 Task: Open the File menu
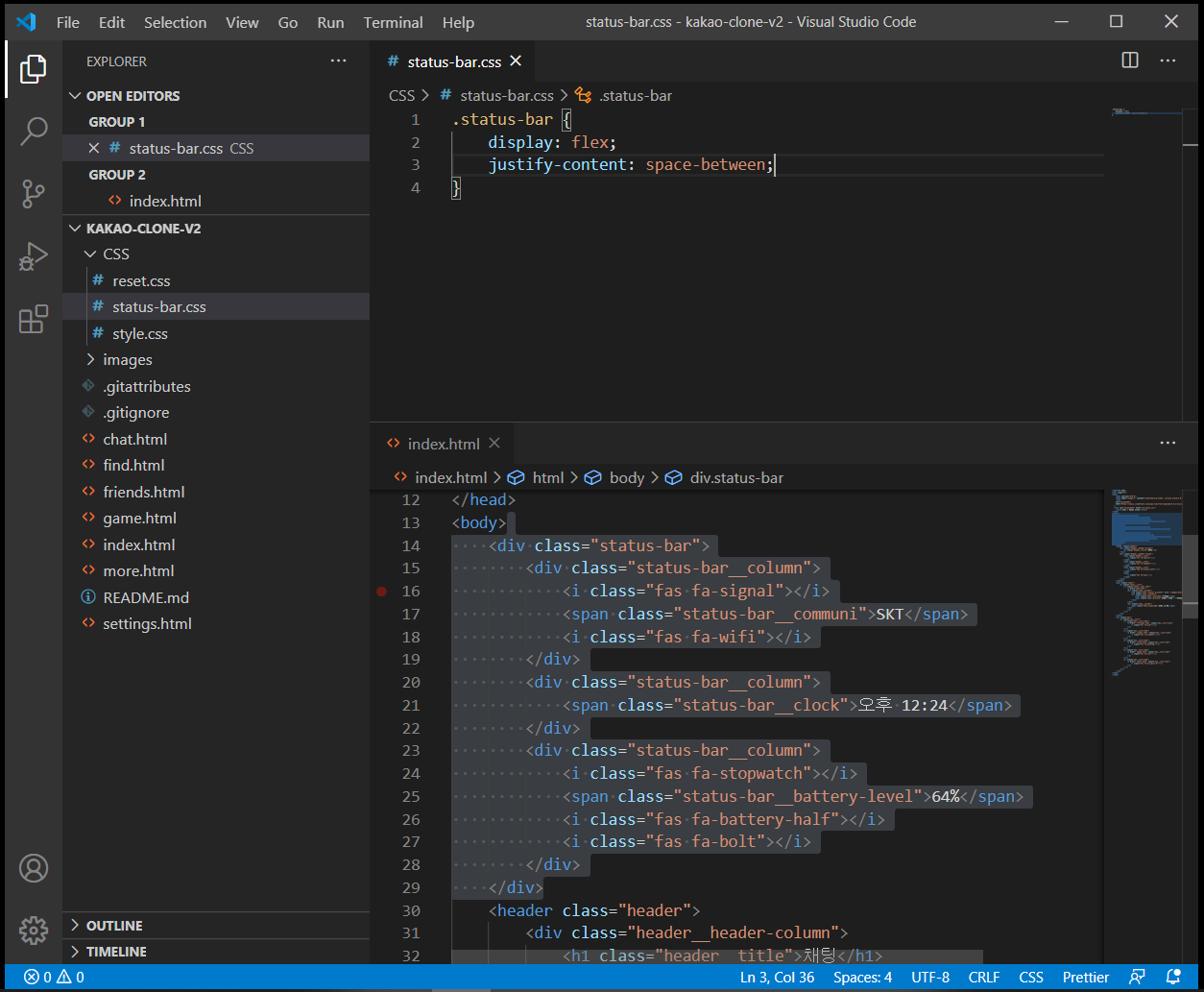coord(68,22)
